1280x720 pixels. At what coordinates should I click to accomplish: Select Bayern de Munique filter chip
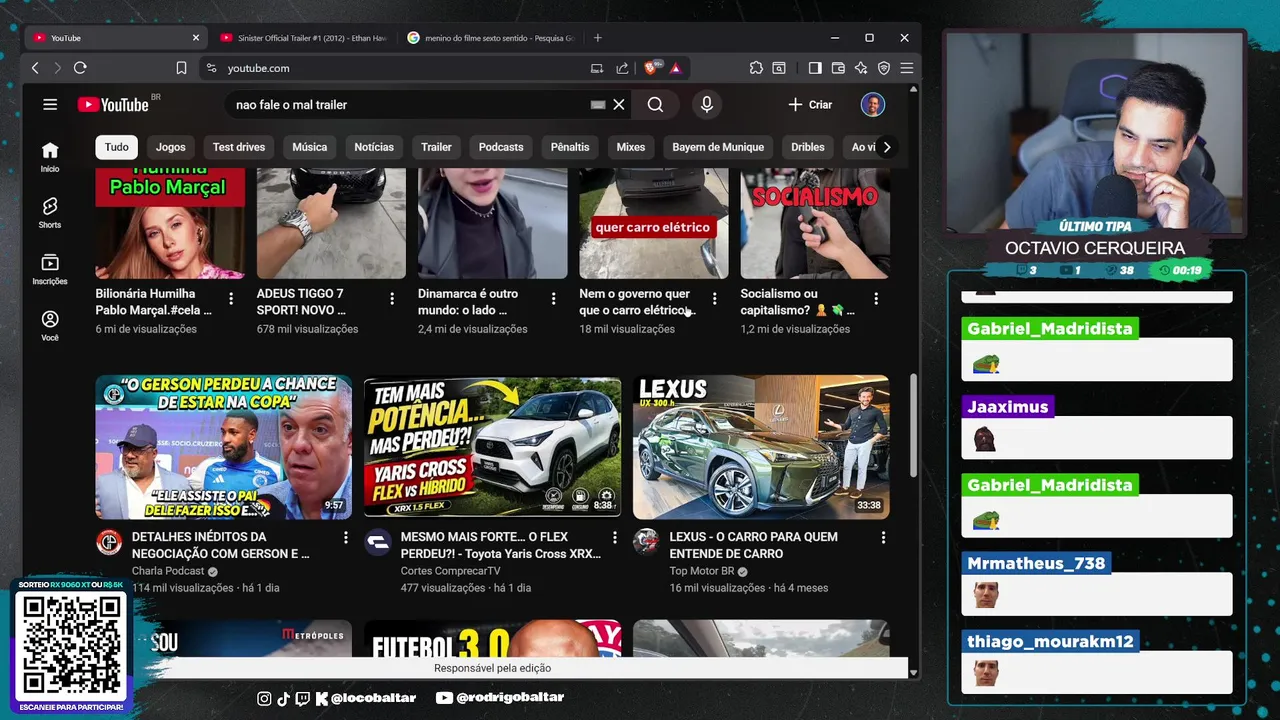718,147
